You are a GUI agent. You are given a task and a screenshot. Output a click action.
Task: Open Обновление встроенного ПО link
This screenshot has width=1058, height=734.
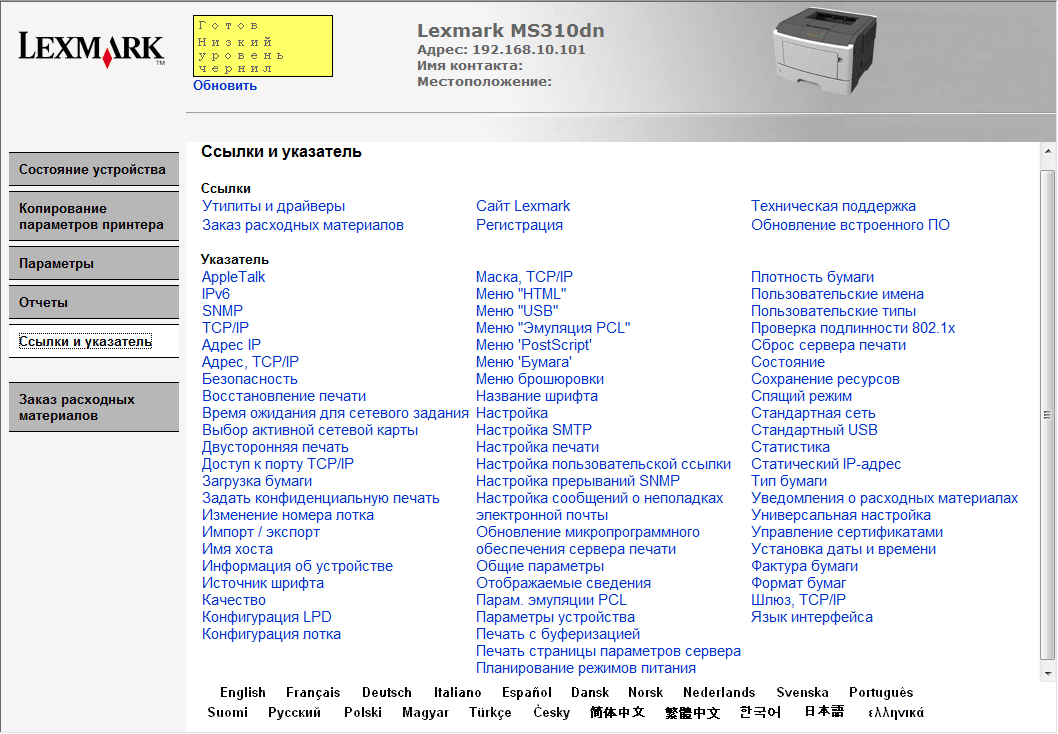click(x=850, y=225)
